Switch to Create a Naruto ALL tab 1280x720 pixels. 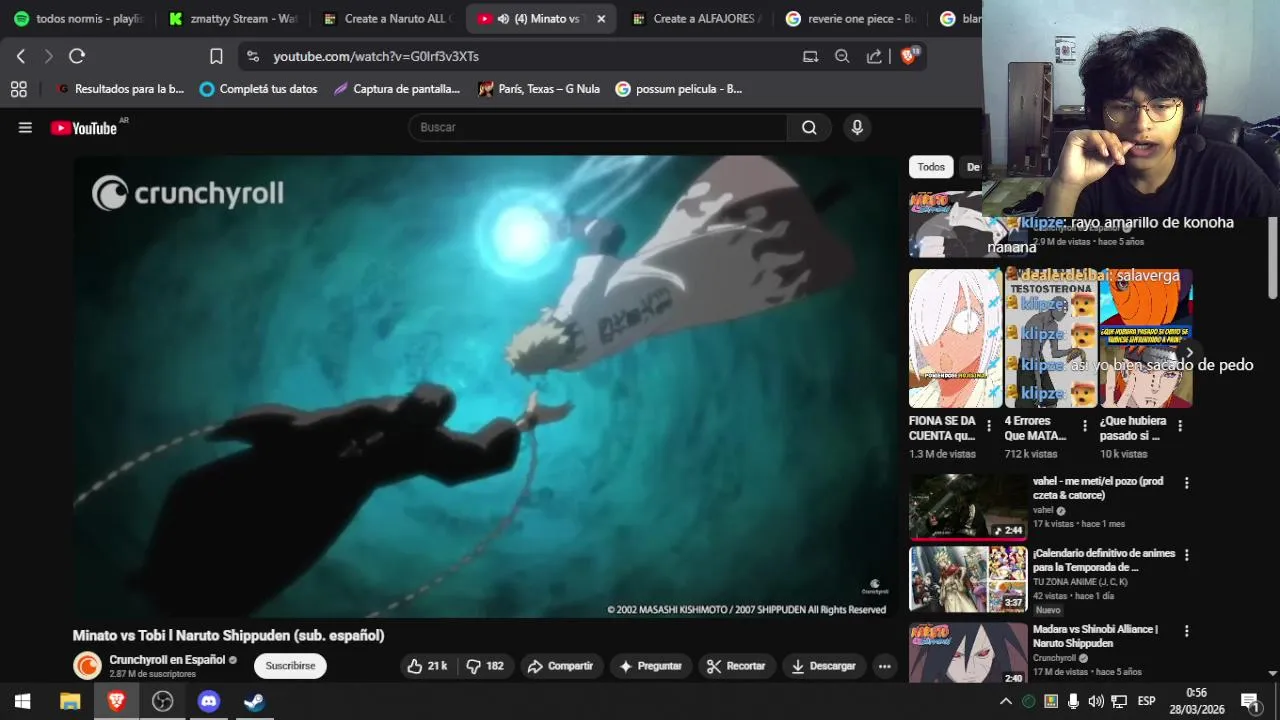[388, 19]
